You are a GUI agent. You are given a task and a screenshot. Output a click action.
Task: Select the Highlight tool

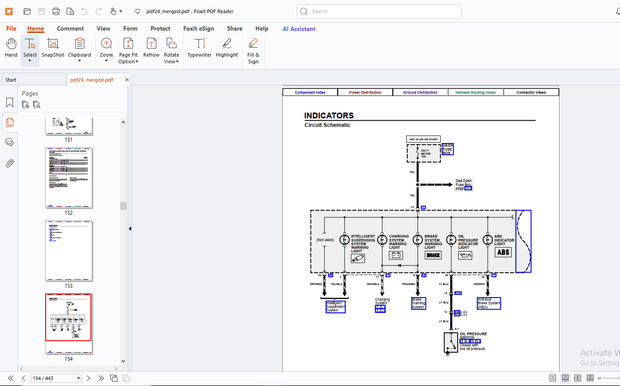(x=227, y=48)
